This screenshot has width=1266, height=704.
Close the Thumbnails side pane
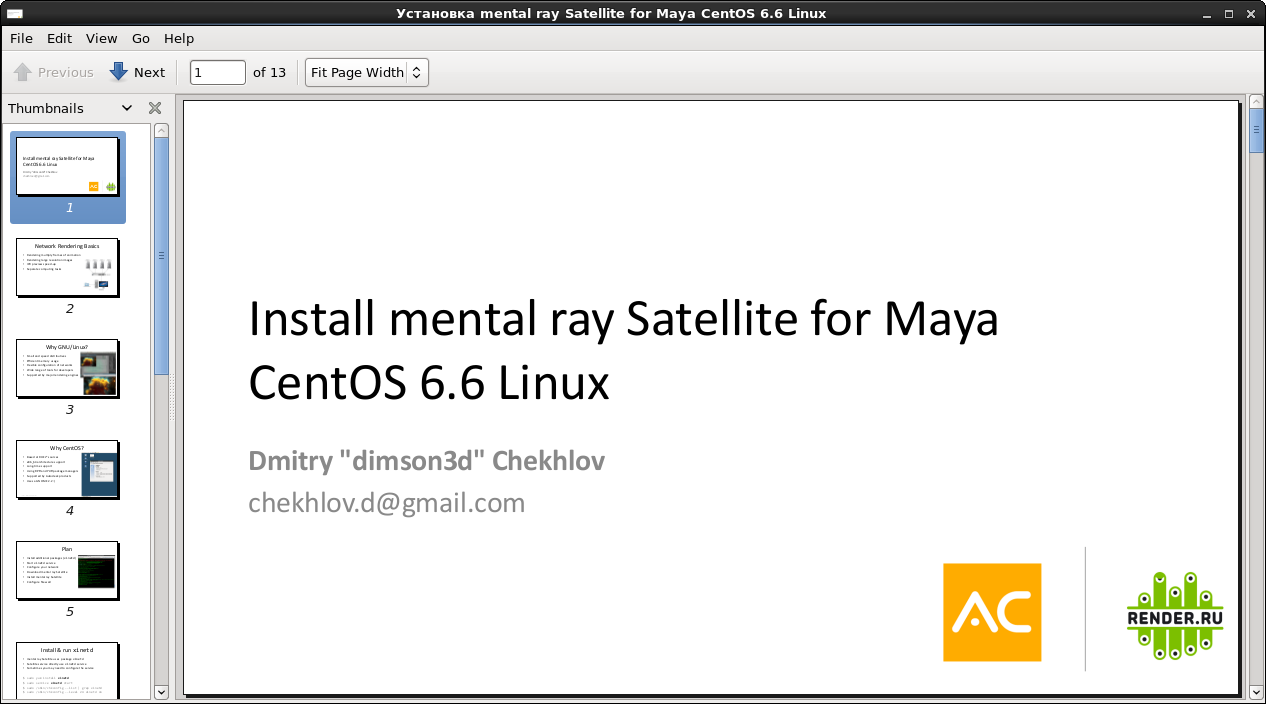[155, 108]
